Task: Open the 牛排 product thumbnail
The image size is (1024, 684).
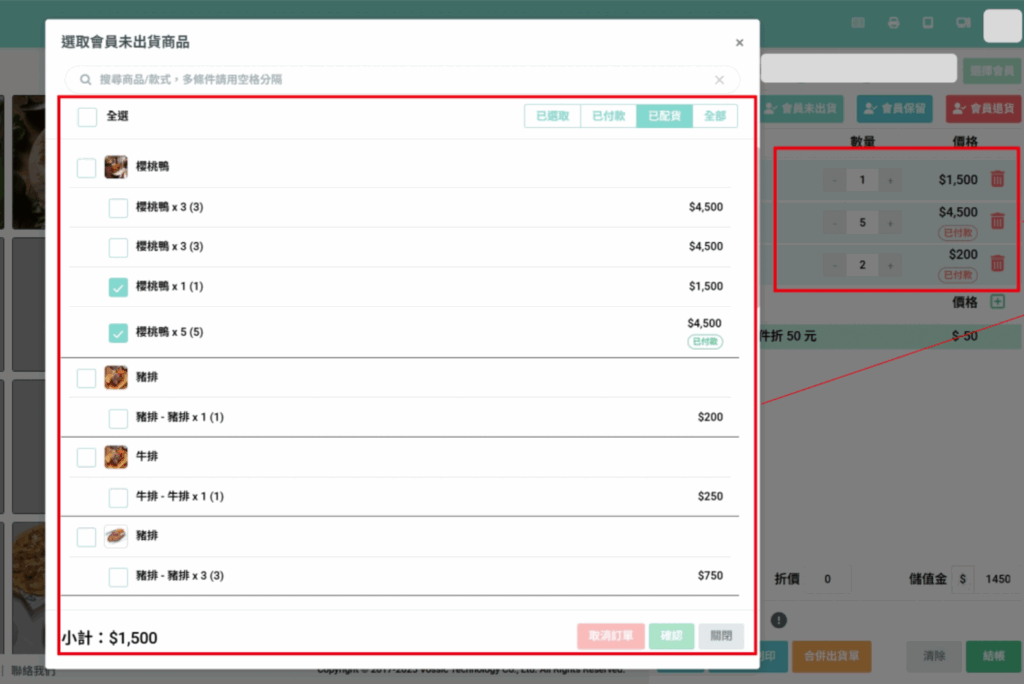Action: (116, 457)
